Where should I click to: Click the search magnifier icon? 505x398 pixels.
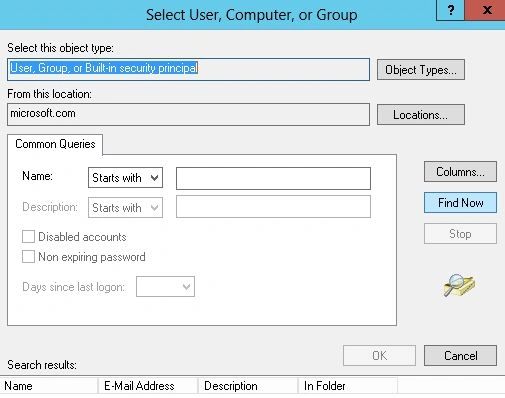pyautogui.click(x=459, y=286)
